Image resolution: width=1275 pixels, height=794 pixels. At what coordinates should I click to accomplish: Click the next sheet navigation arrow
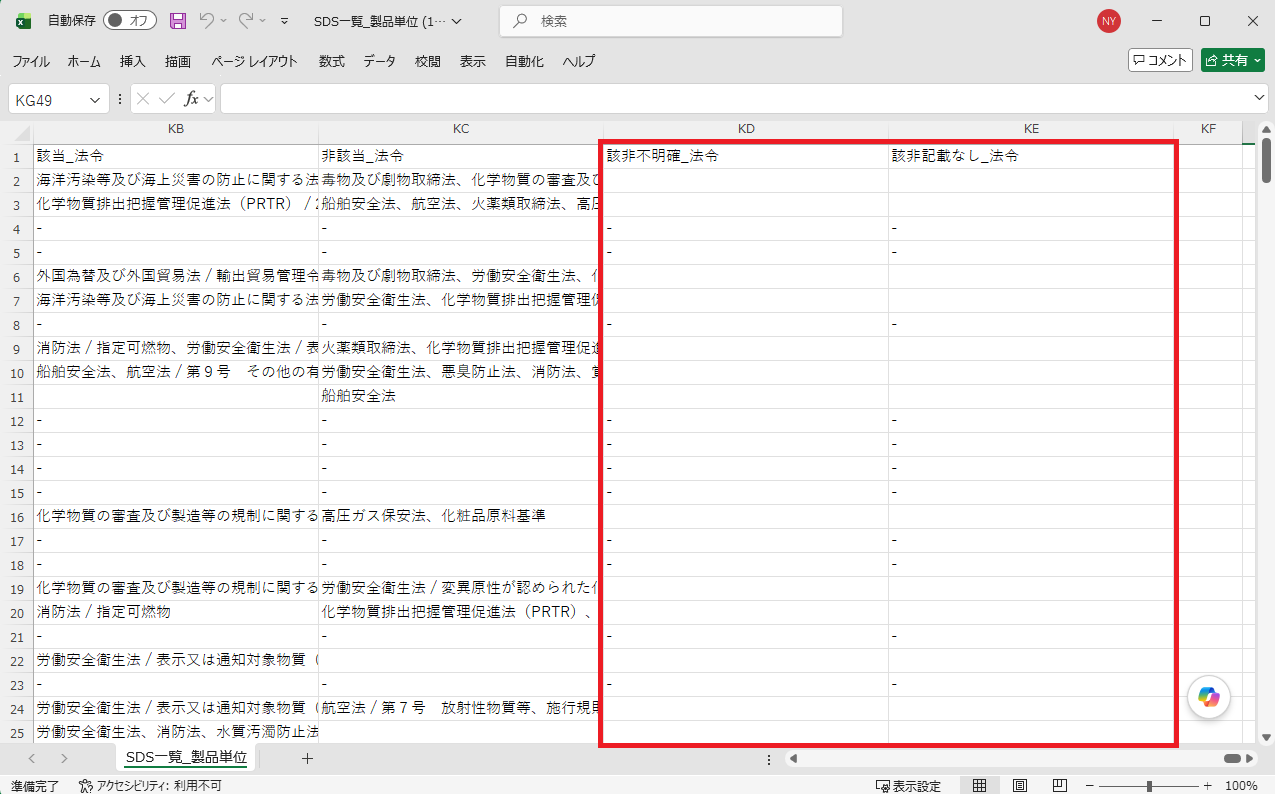[64, 758]
